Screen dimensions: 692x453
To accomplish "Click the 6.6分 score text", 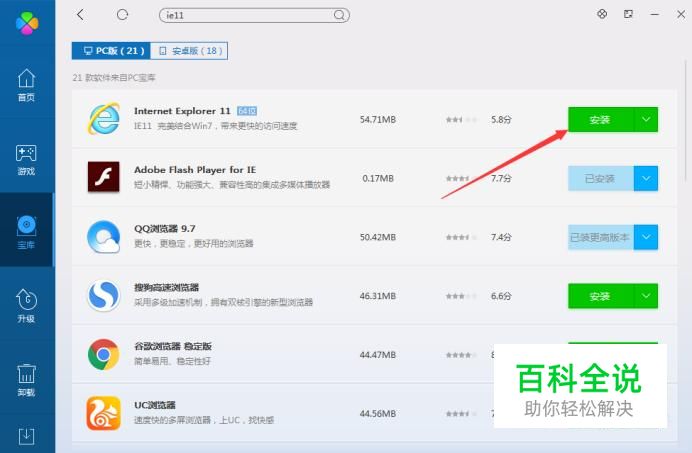I will pos(501,296).
